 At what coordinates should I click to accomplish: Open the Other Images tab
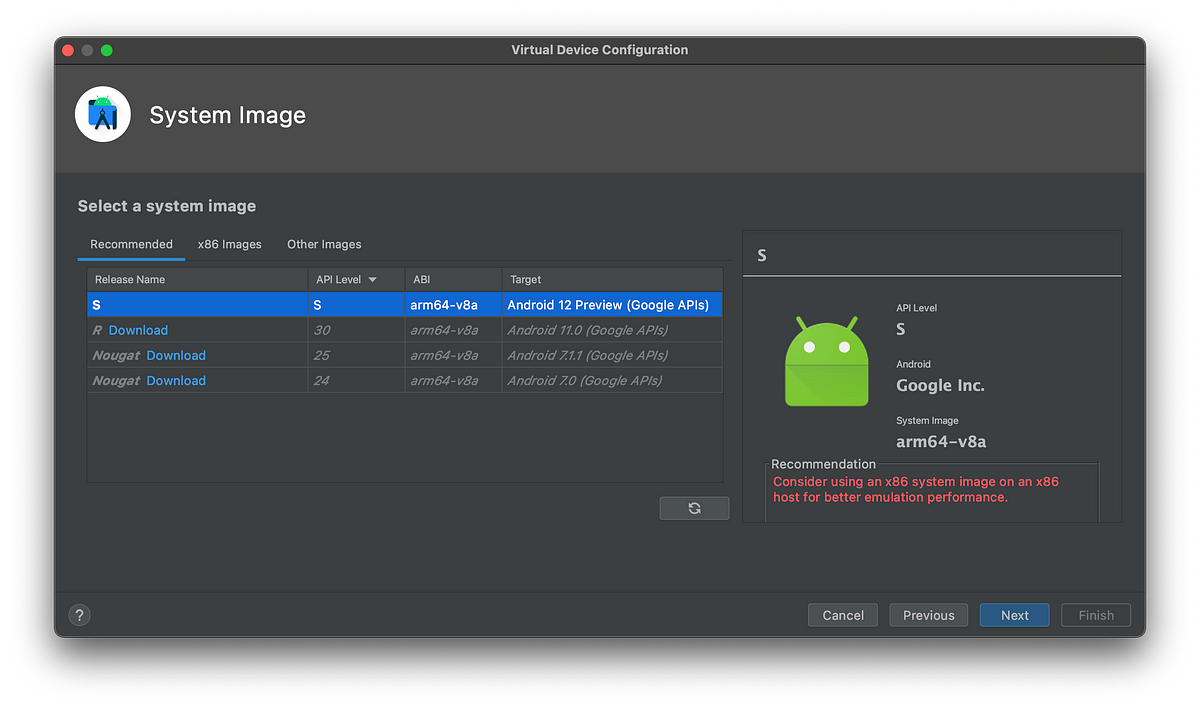[x=324, y=244]
